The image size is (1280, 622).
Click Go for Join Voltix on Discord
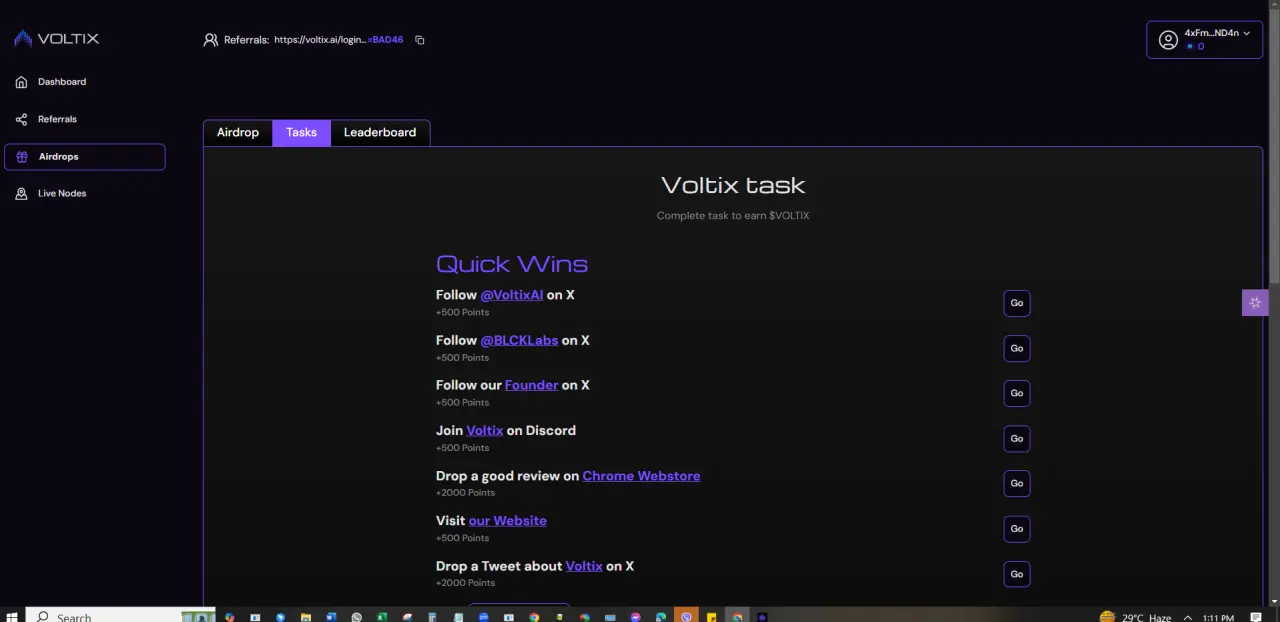click(1017, 439)
